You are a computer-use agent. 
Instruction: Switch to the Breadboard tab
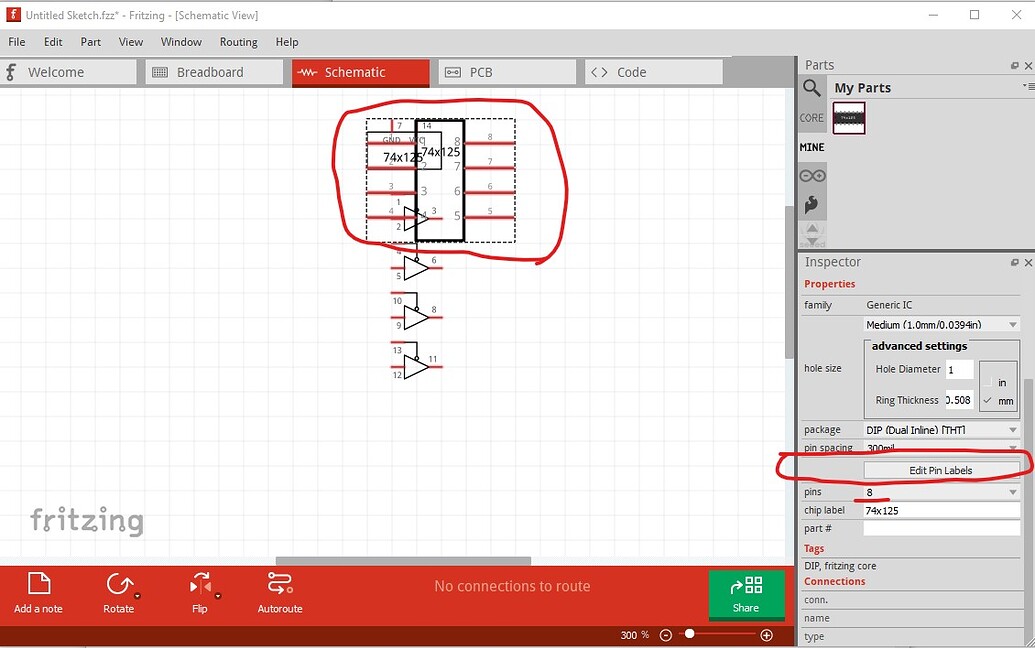(x=215, y=72)
